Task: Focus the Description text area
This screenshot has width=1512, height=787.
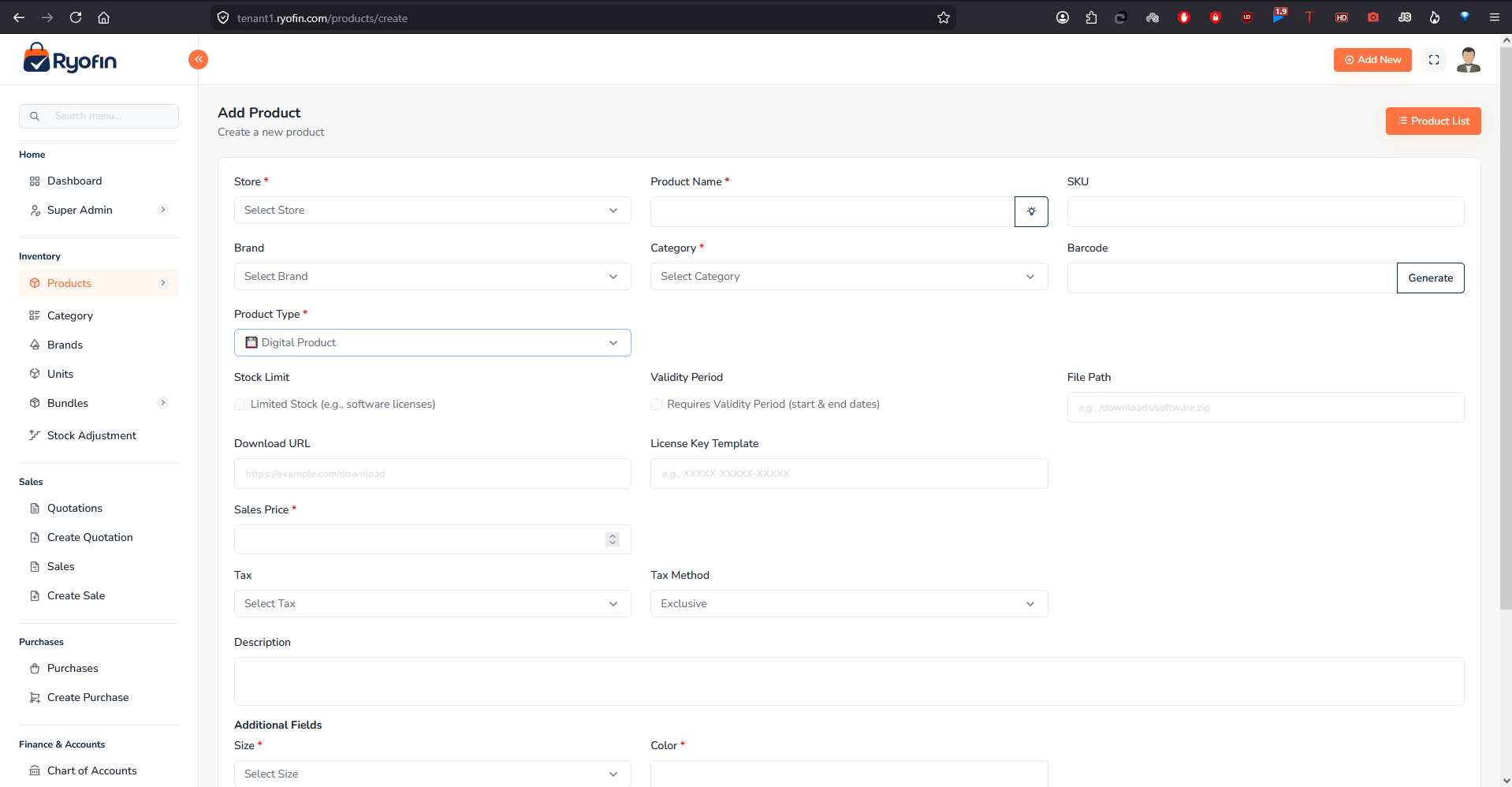Action: [x=849, y=681]
